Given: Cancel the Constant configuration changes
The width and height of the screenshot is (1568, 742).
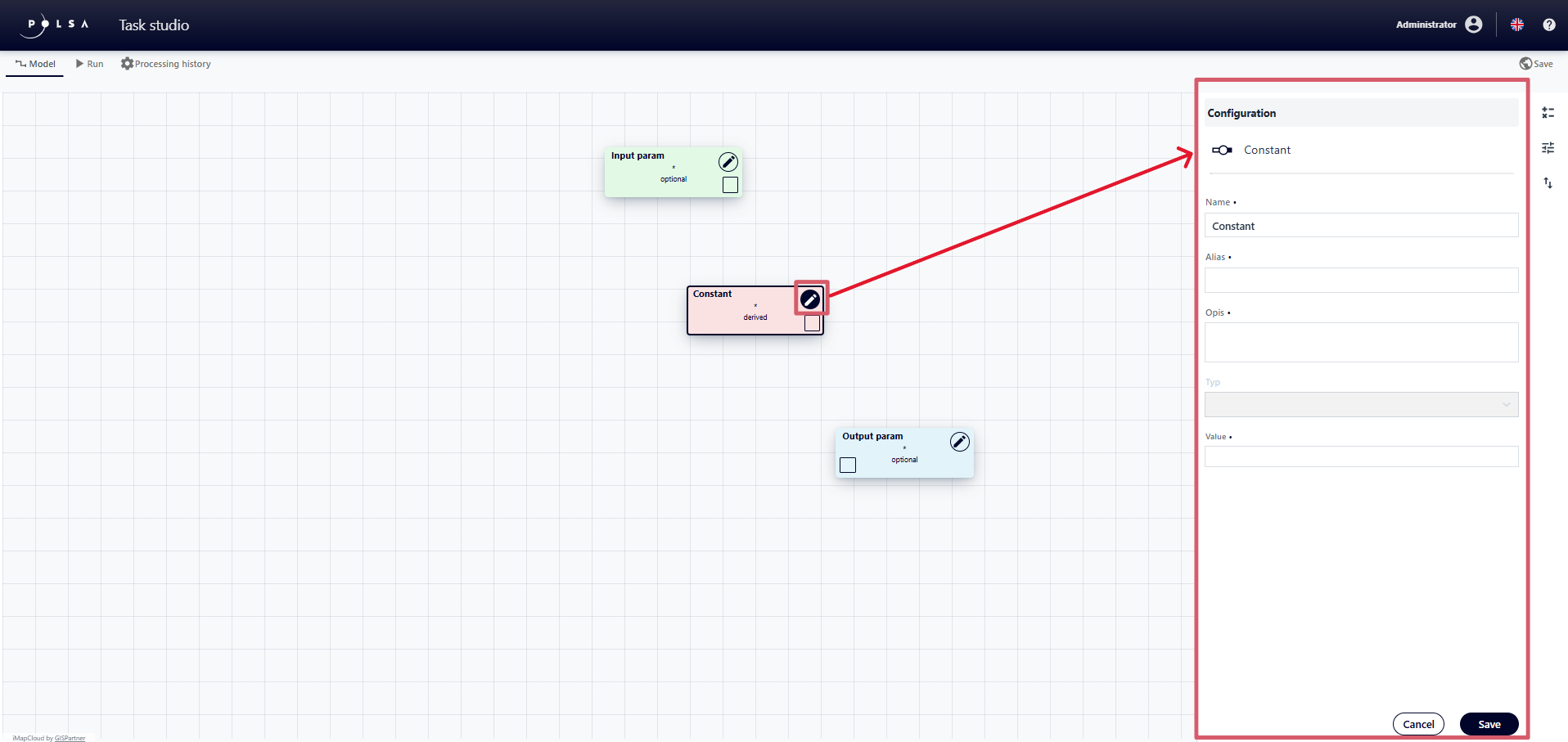Looking at the screenshot, I should tap(1418, 724).
